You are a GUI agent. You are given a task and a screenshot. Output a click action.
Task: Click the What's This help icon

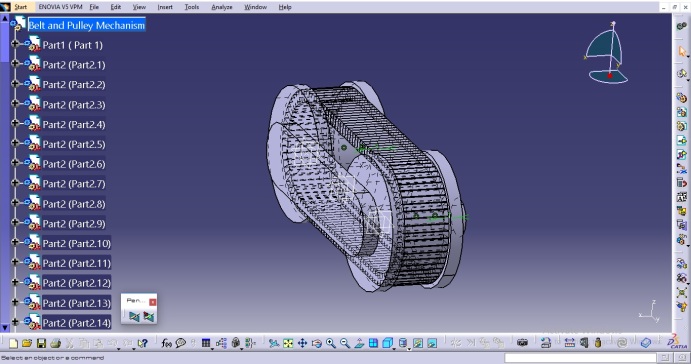[x=142, y=343]
